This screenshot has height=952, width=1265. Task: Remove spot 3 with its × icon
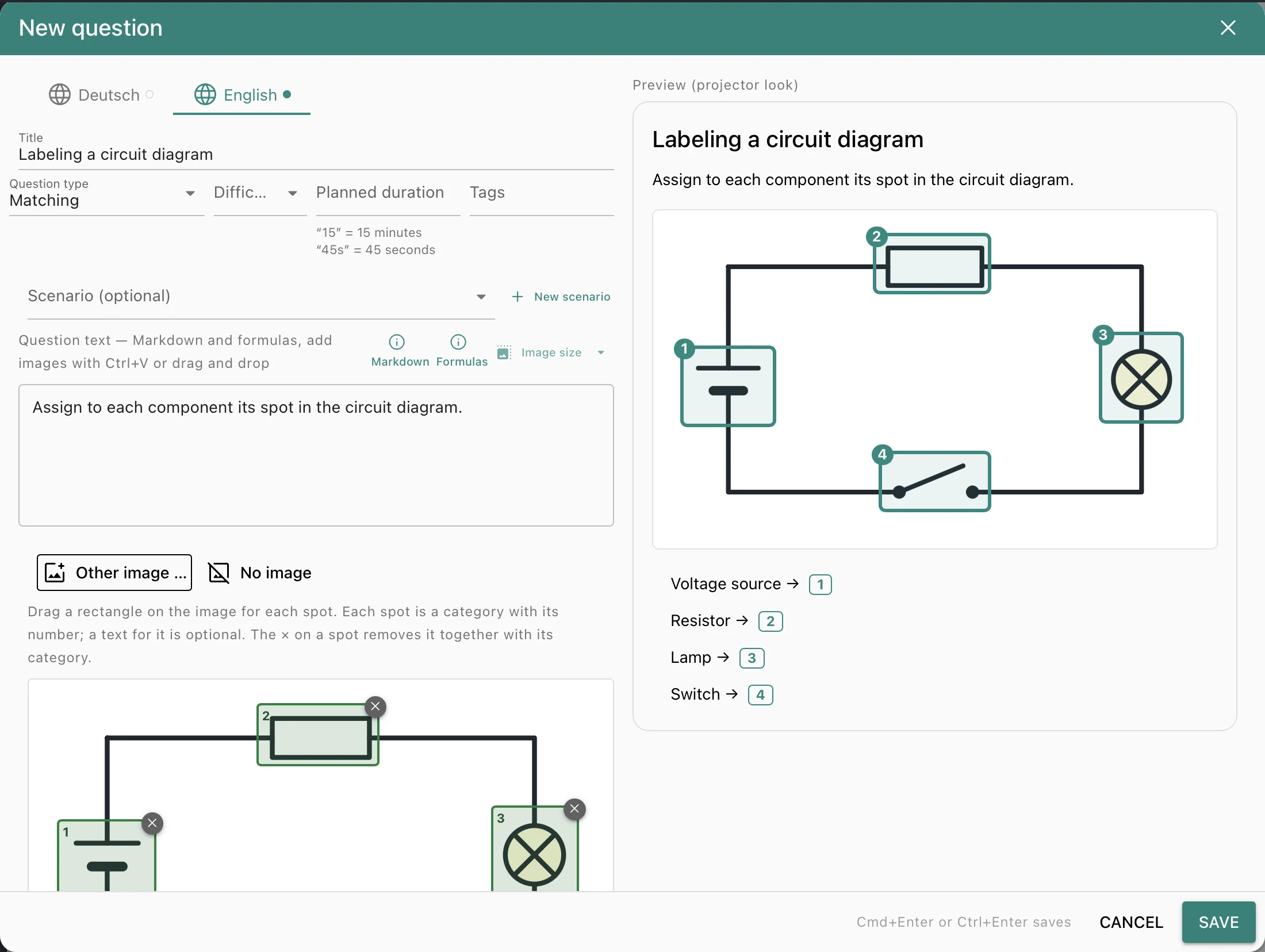click(x=574, y=809)
